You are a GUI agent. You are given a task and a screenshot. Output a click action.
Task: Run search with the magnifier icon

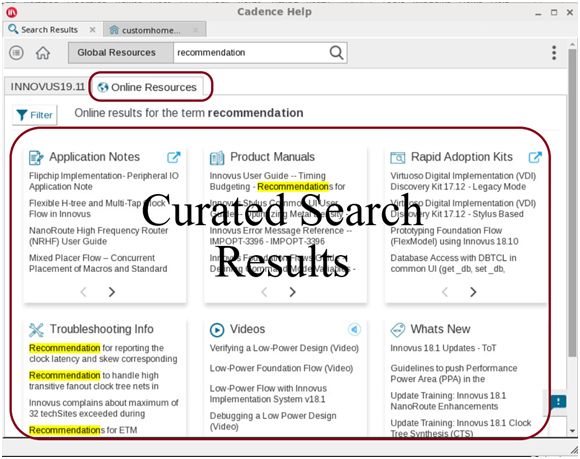point(336,53)
